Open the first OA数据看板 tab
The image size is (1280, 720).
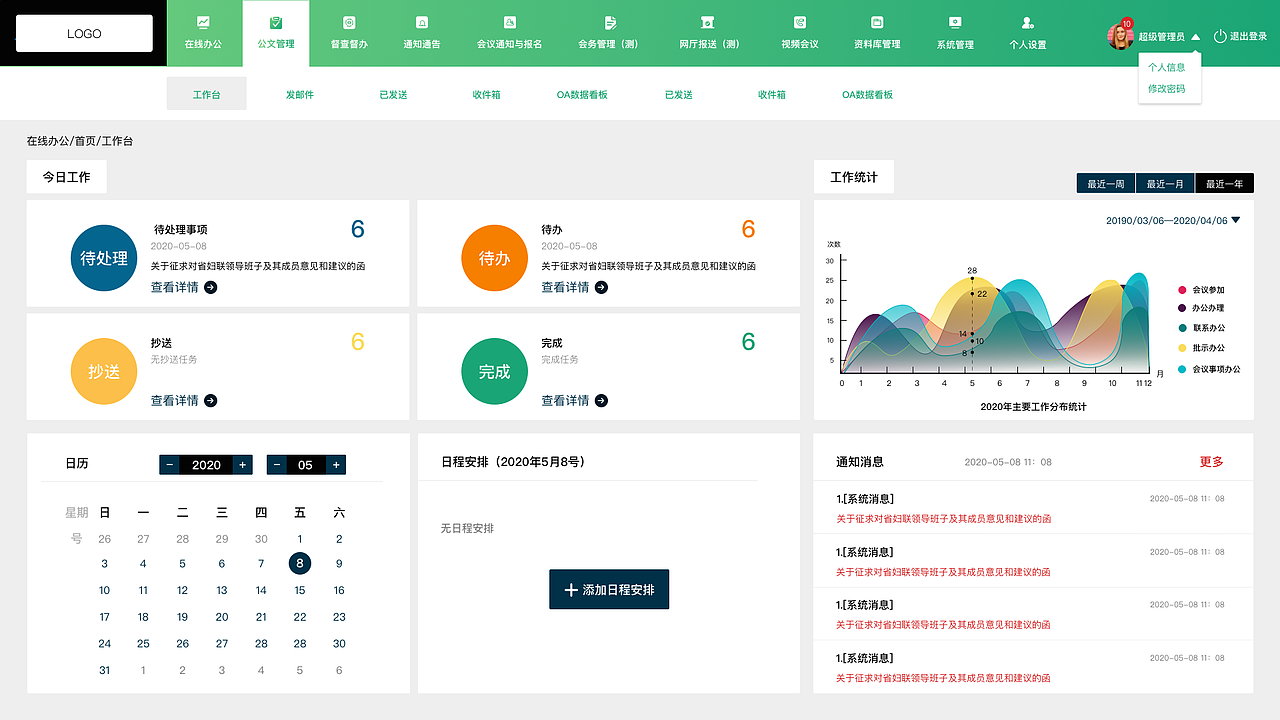click(x=582, y=94)
